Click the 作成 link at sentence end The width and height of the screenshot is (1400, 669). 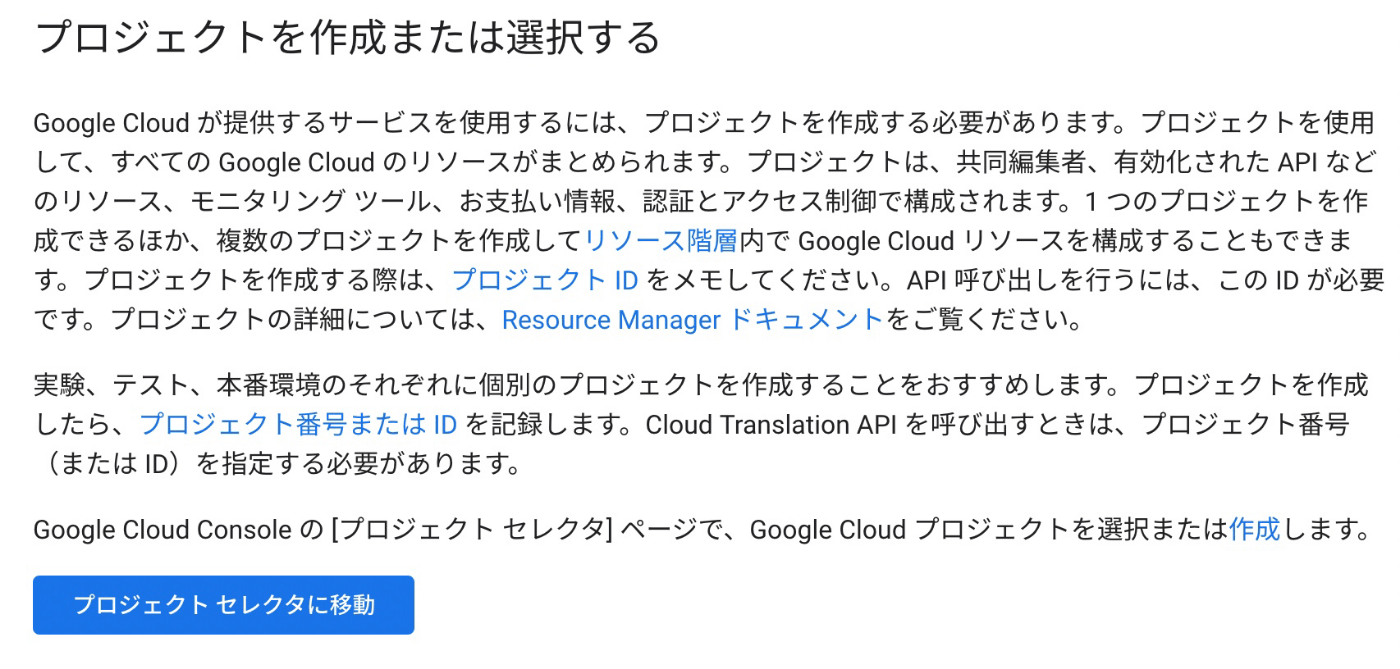1254,529
